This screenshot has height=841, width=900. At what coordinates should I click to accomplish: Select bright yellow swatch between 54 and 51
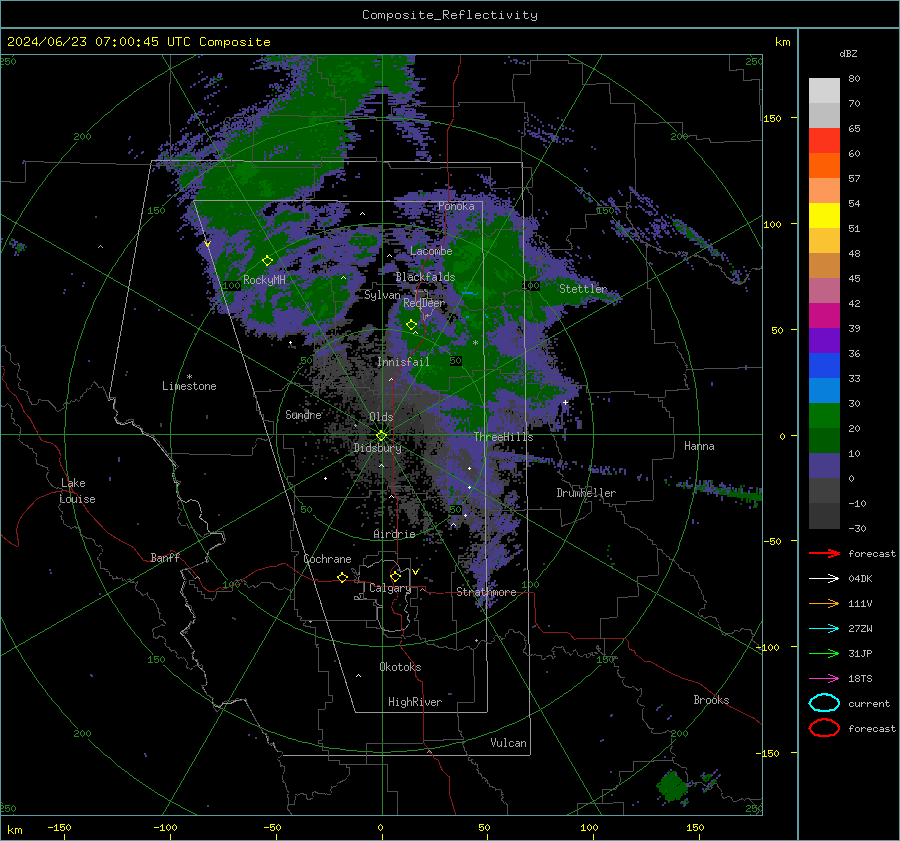point(824,216)
